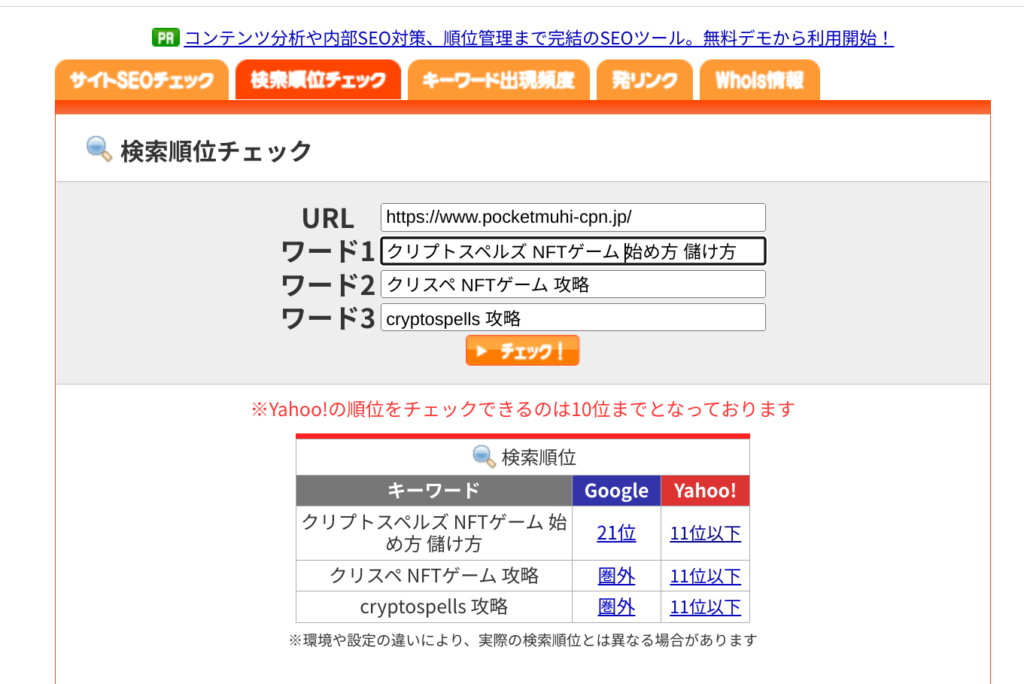Viewport: 1024px width, 684px height.
Task: Click the magnifier icon beside 検索順位チェック heading
Action: (x=99, y=149)
